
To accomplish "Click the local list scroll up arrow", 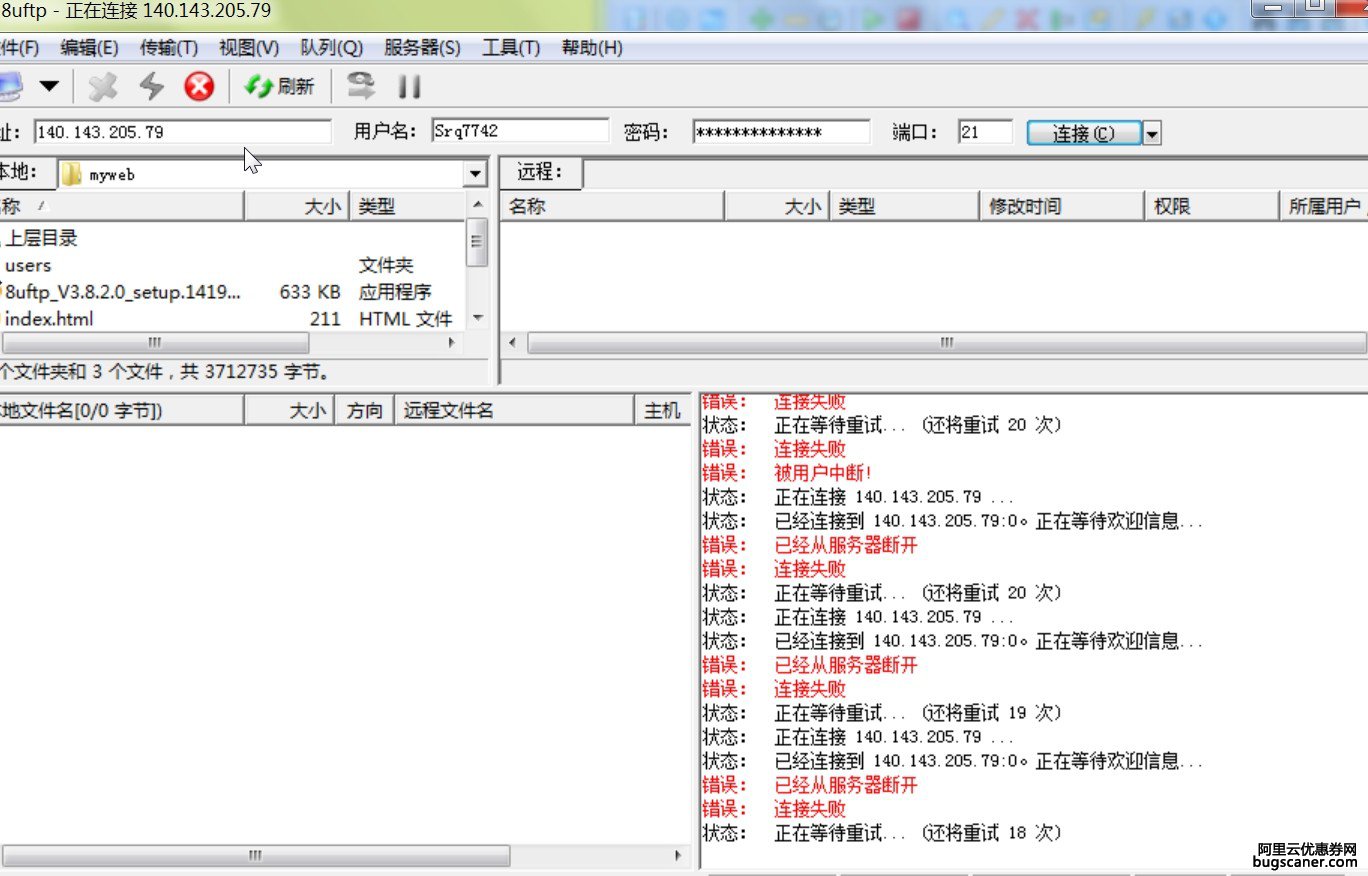I will 477,205.
